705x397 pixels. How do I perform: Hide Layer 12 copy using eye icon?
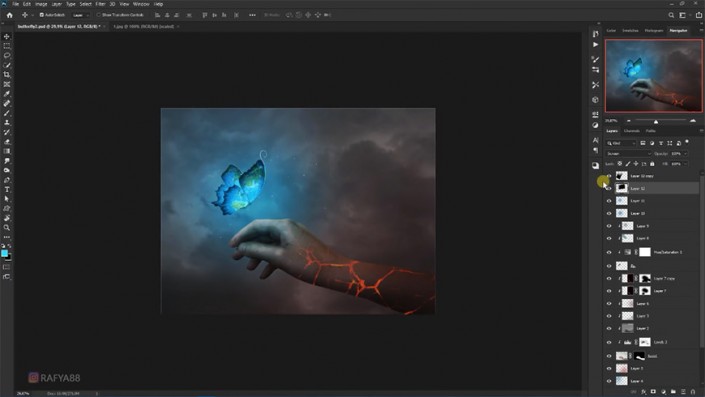point(609,176)
